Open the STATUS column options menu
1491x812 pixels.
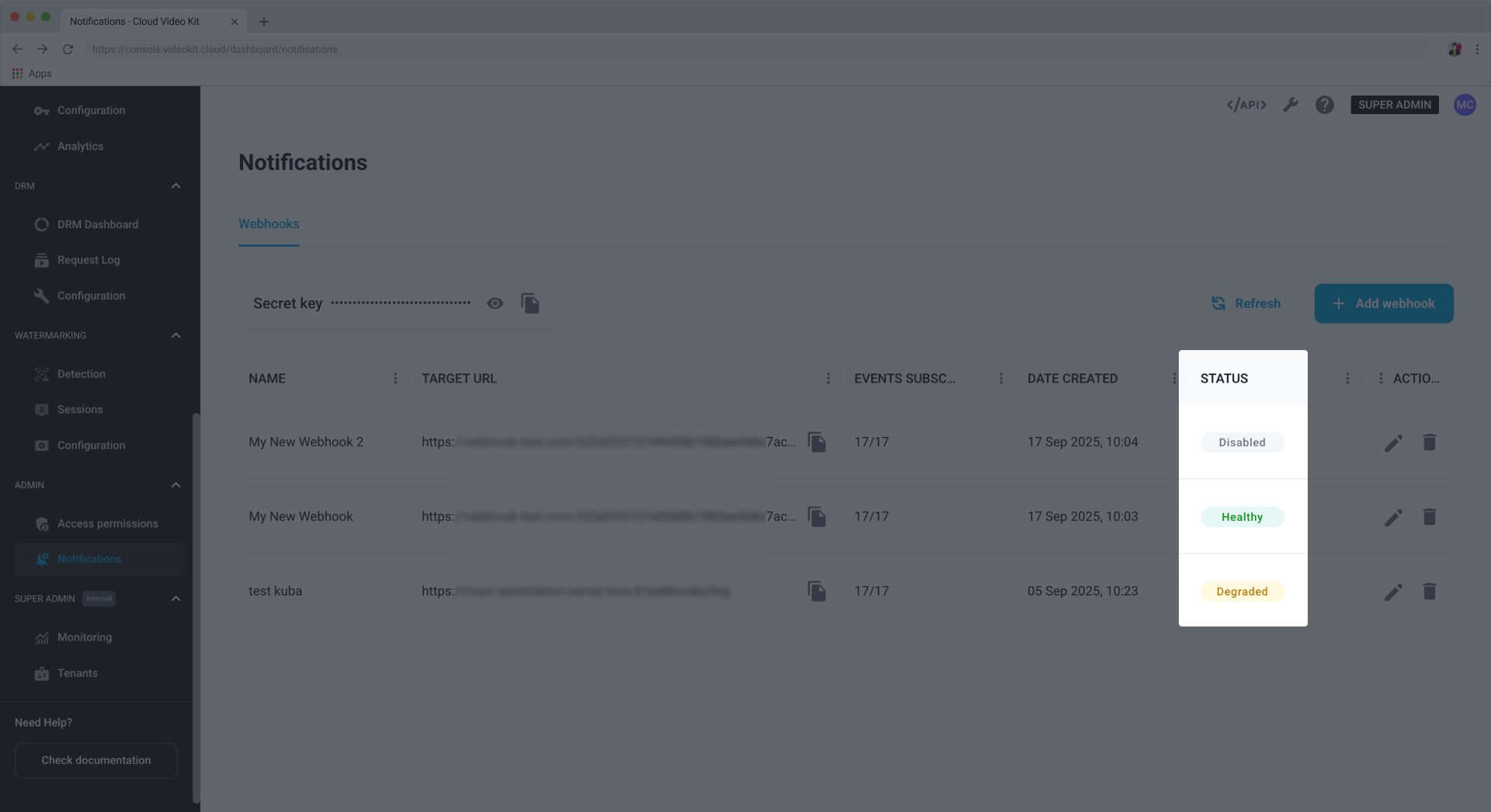1347,378
